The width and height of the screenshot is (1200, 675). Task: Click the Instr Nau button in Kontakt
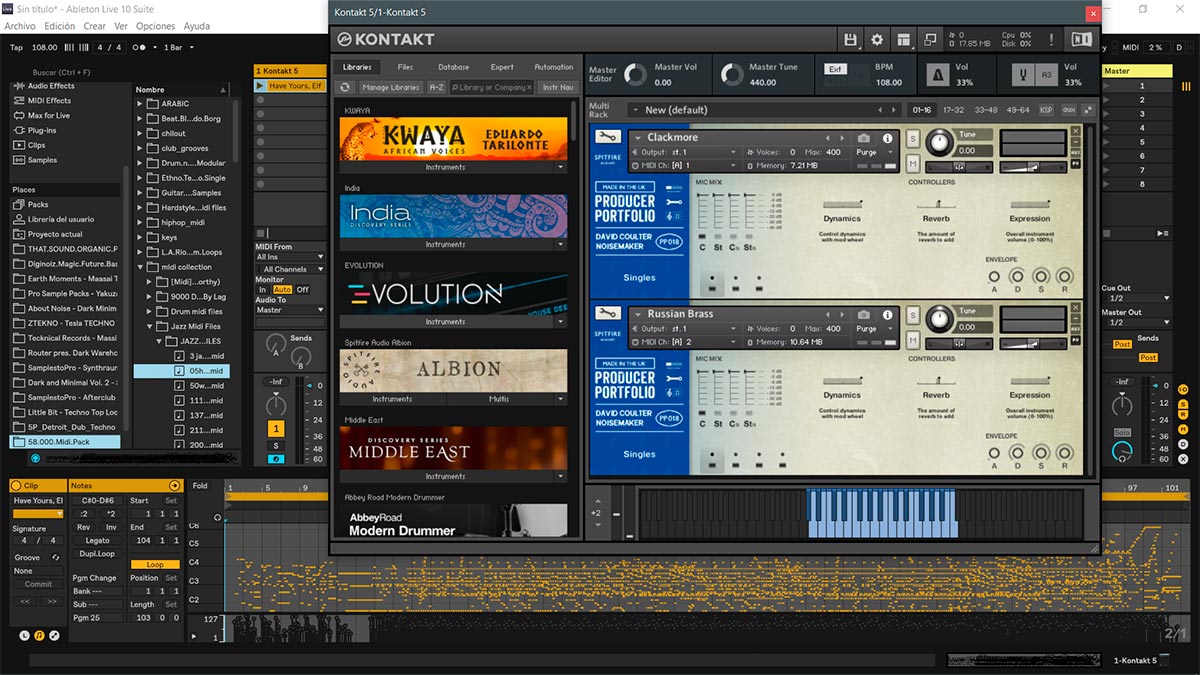click(558, 87)
